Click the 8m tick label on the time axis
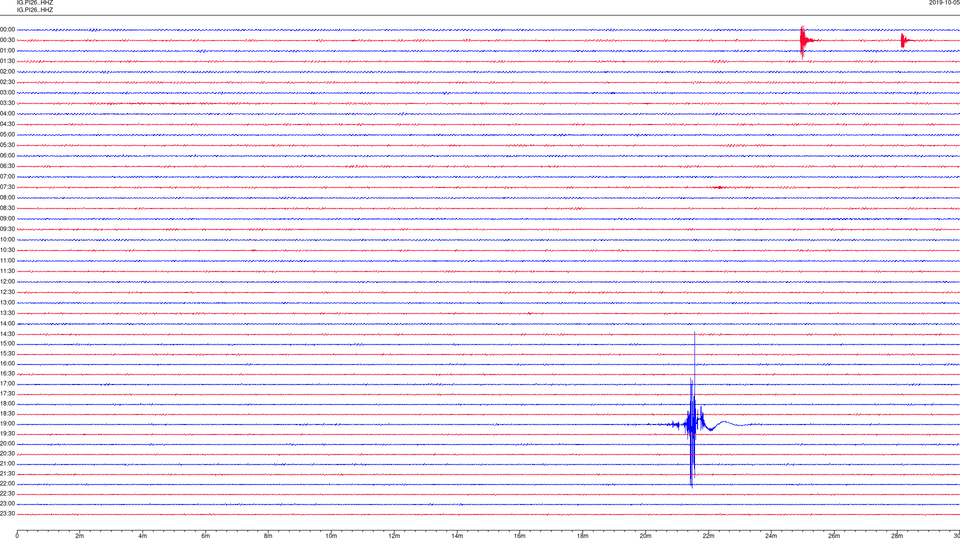Viewport: 960px width, 540px height. coord(268,536)
